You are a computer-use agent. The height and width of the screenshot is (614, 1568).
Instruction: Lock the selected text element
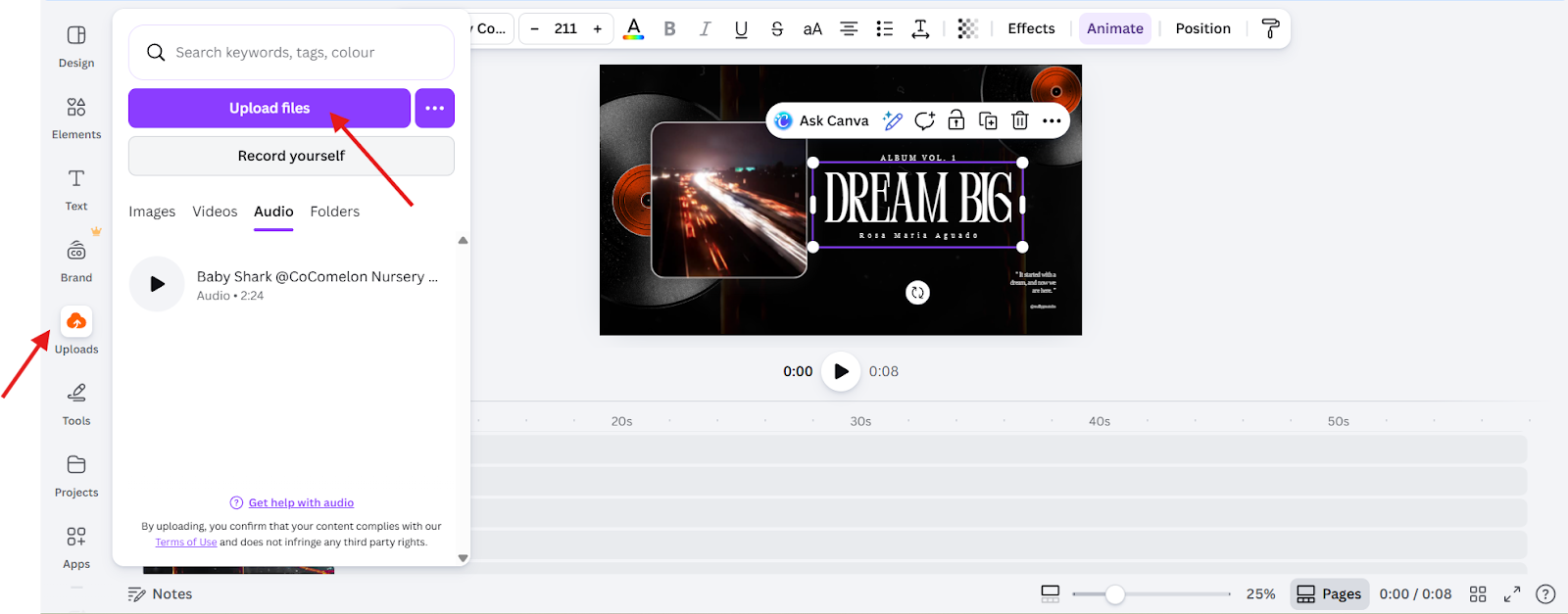[956, 120]
